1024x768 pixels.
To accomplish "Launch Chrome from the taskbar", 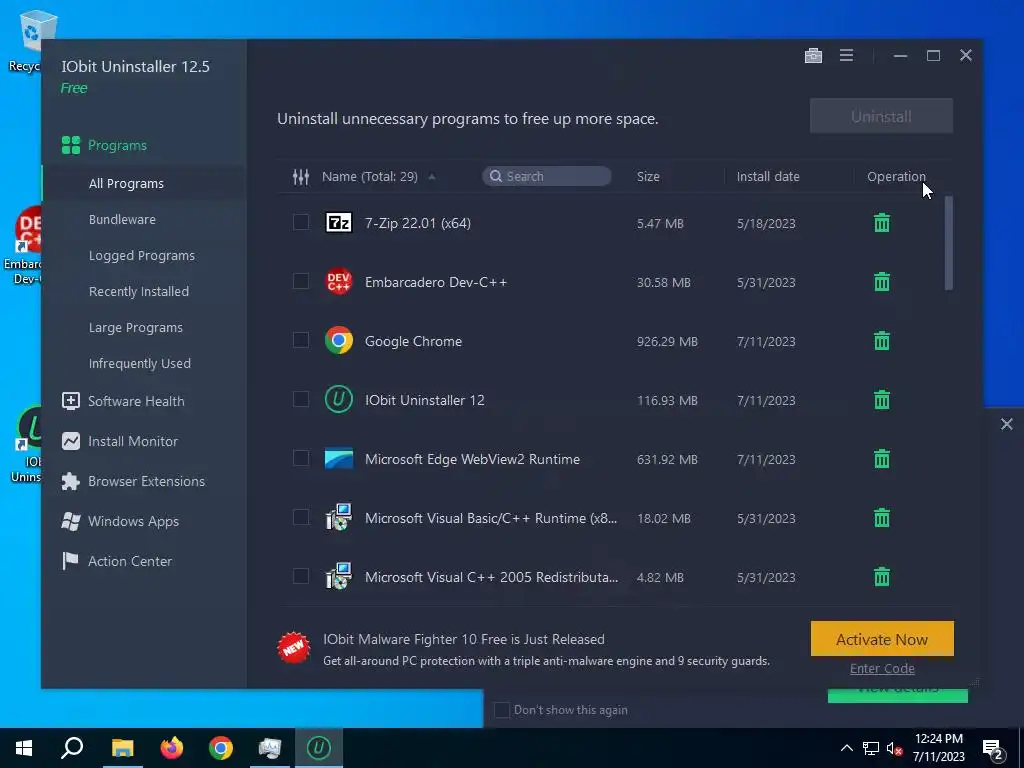I will (x=221, y=748).
